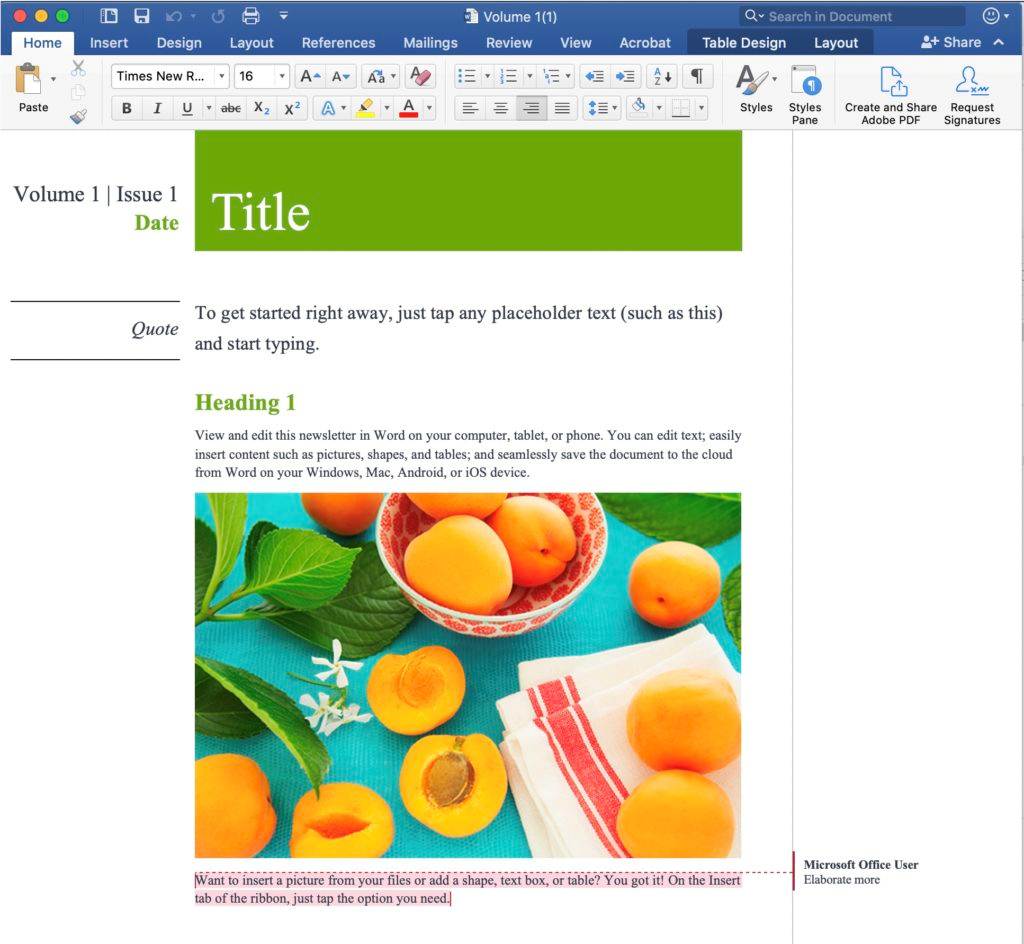Open the Styles Pane
The image size is (1024, 944).
point(804,94)
